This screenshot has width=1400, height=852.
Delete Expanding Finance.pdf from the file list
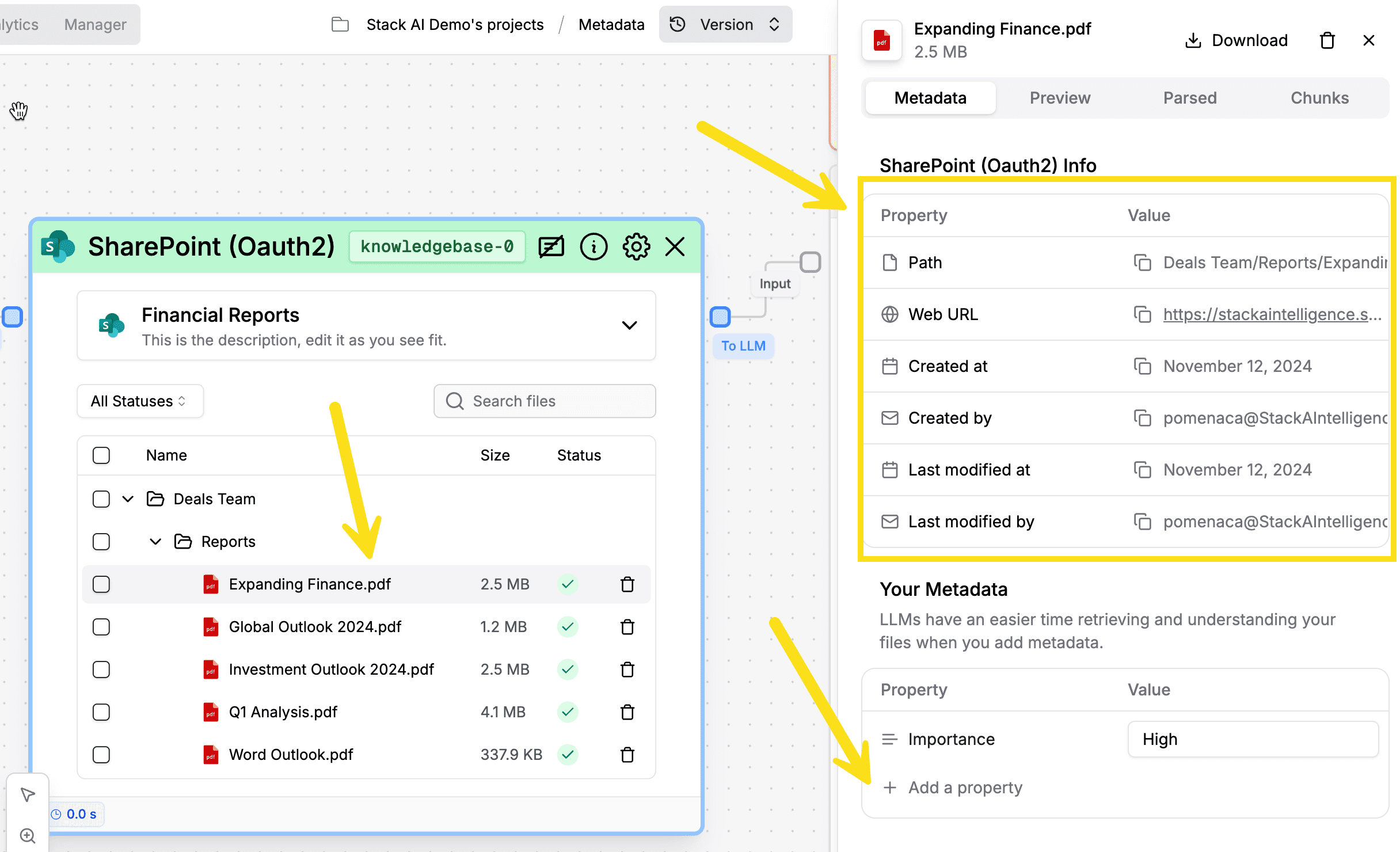[627, 584]
